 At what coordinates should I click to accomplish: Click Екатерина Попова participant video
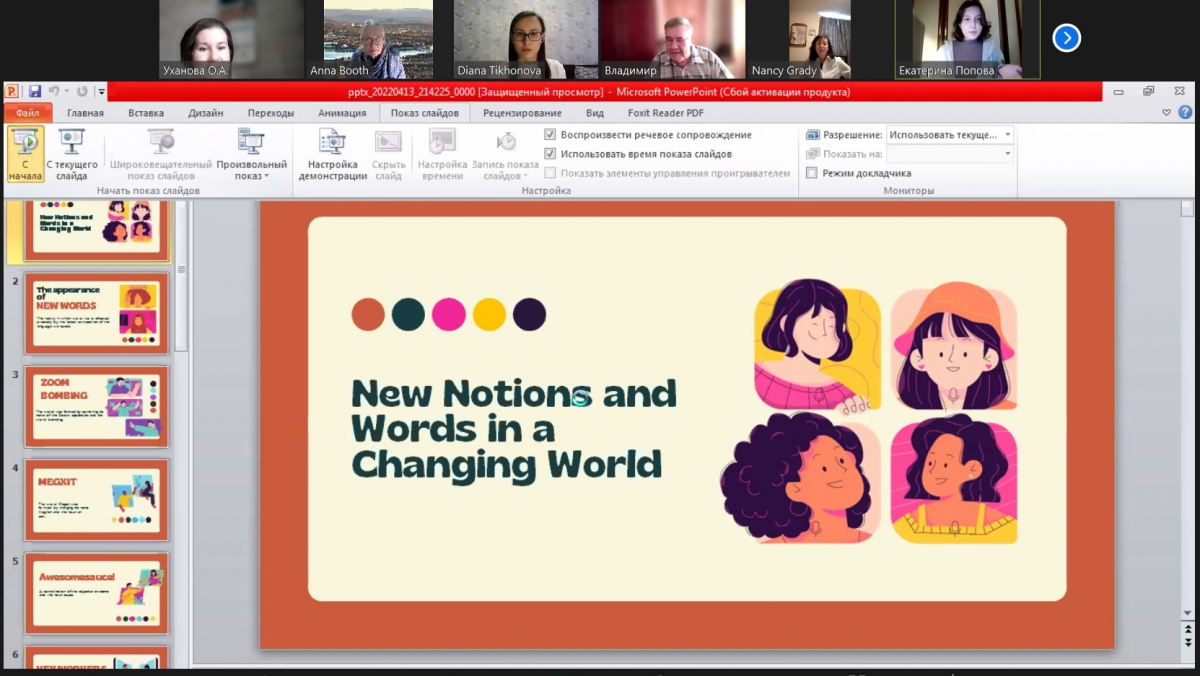point(967,39)
